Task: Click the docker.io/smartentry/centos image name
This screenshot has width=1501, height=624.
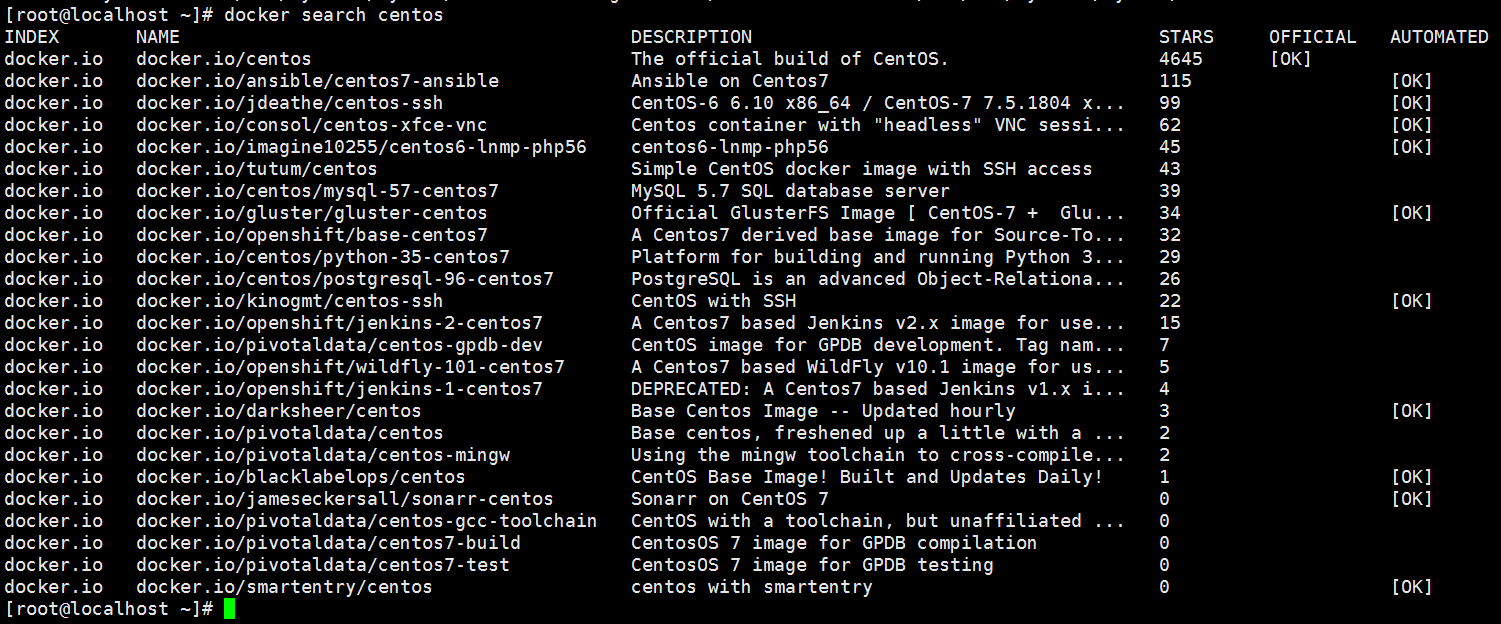Action: pyautogui.click(x=284, y=587)
